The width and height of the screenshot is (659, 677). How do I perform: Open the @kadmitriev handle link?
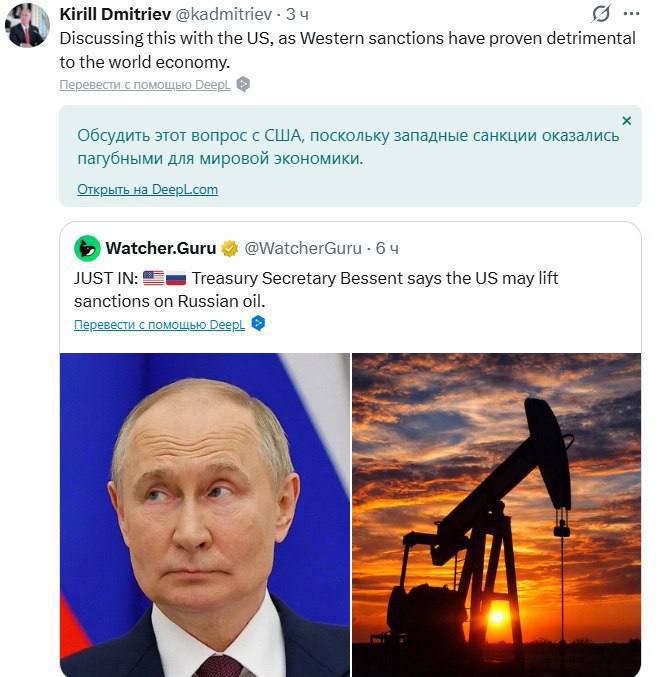pyautogui.click(x=224, y=14)
